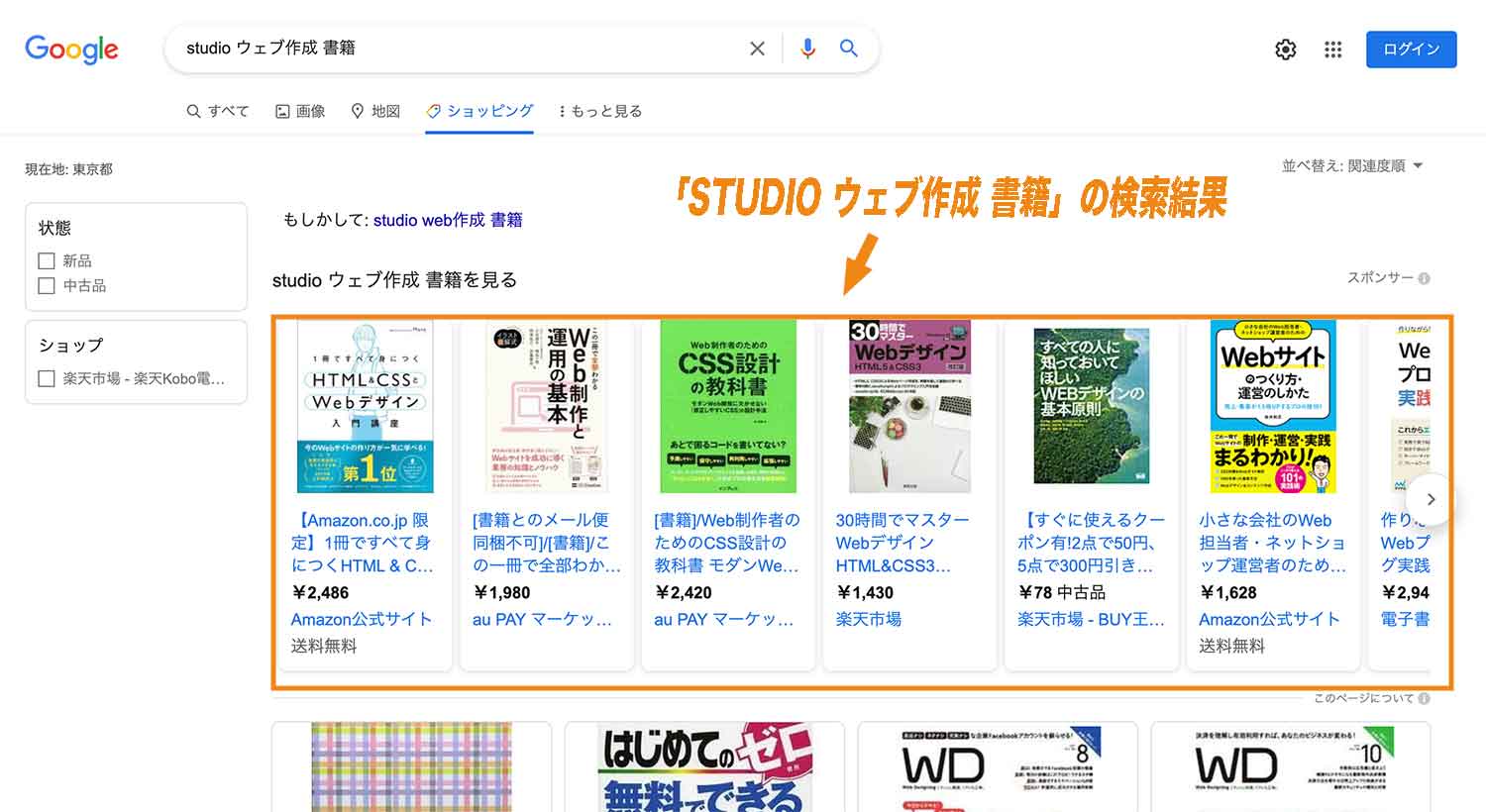
Task: Click the 小さな会社のWeb担当者 title link
Action: point(1273,543)
